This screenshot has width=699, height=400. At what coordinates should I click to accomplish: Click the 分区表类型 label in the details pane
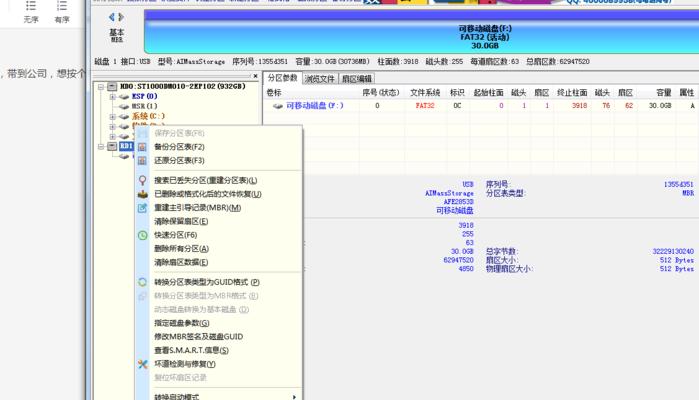point(506,194)
